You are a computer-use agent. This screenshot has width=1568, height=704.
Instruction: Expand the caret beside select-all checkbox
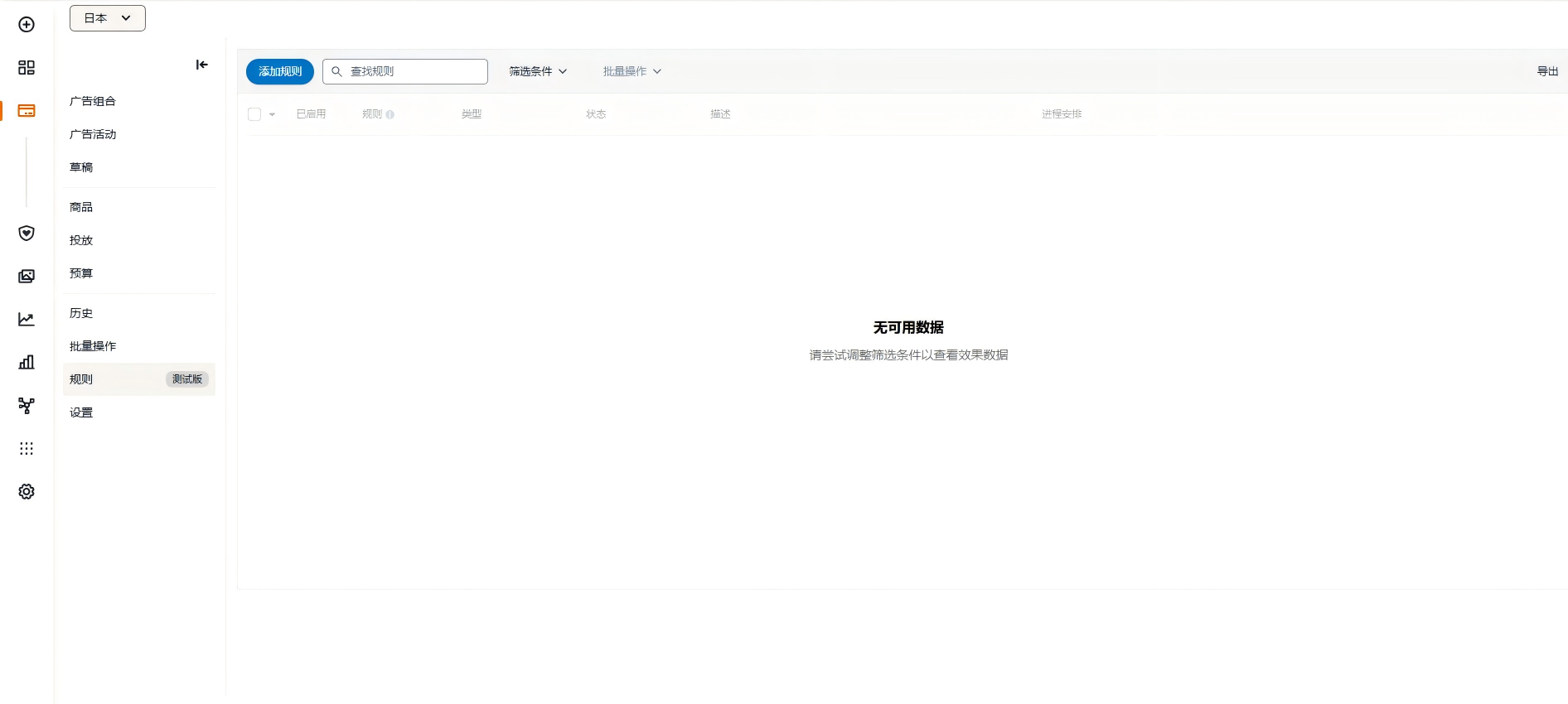(x=272, y=115)
